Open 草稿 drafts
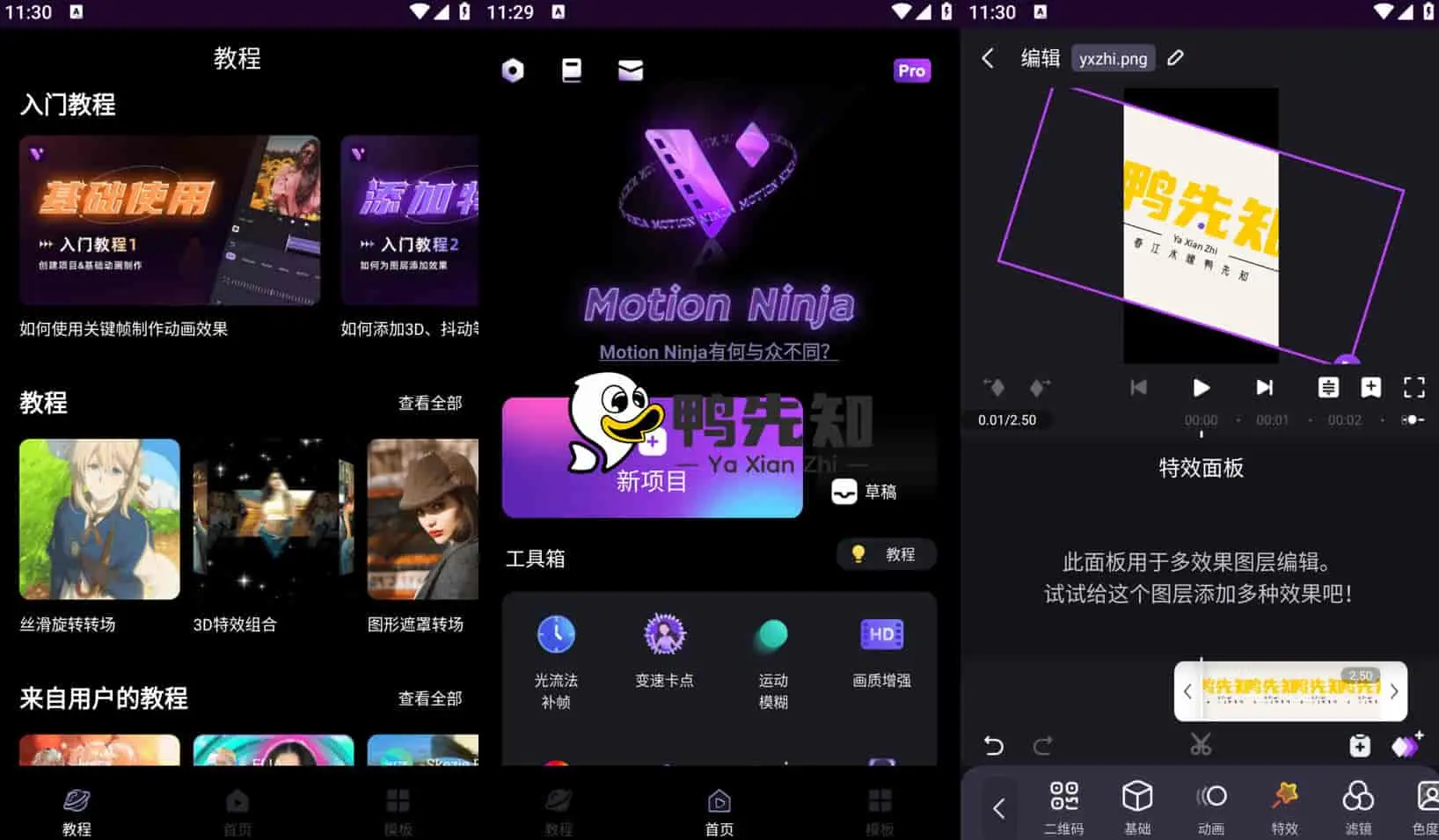The image size is (1439, 840). click(x=865, y=492)
